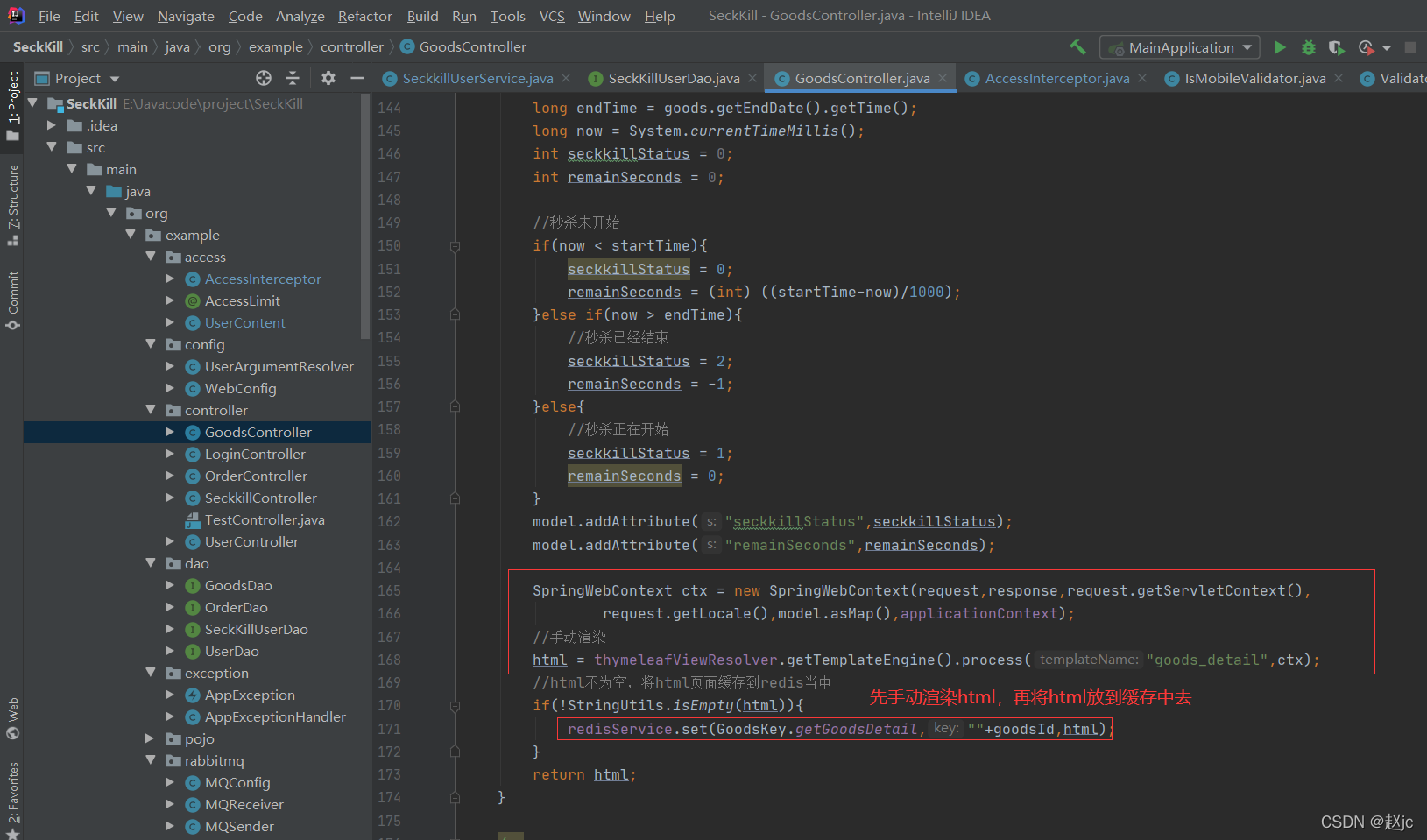
Task: Open the Refactor menu
Action: [x=364, y=16]
